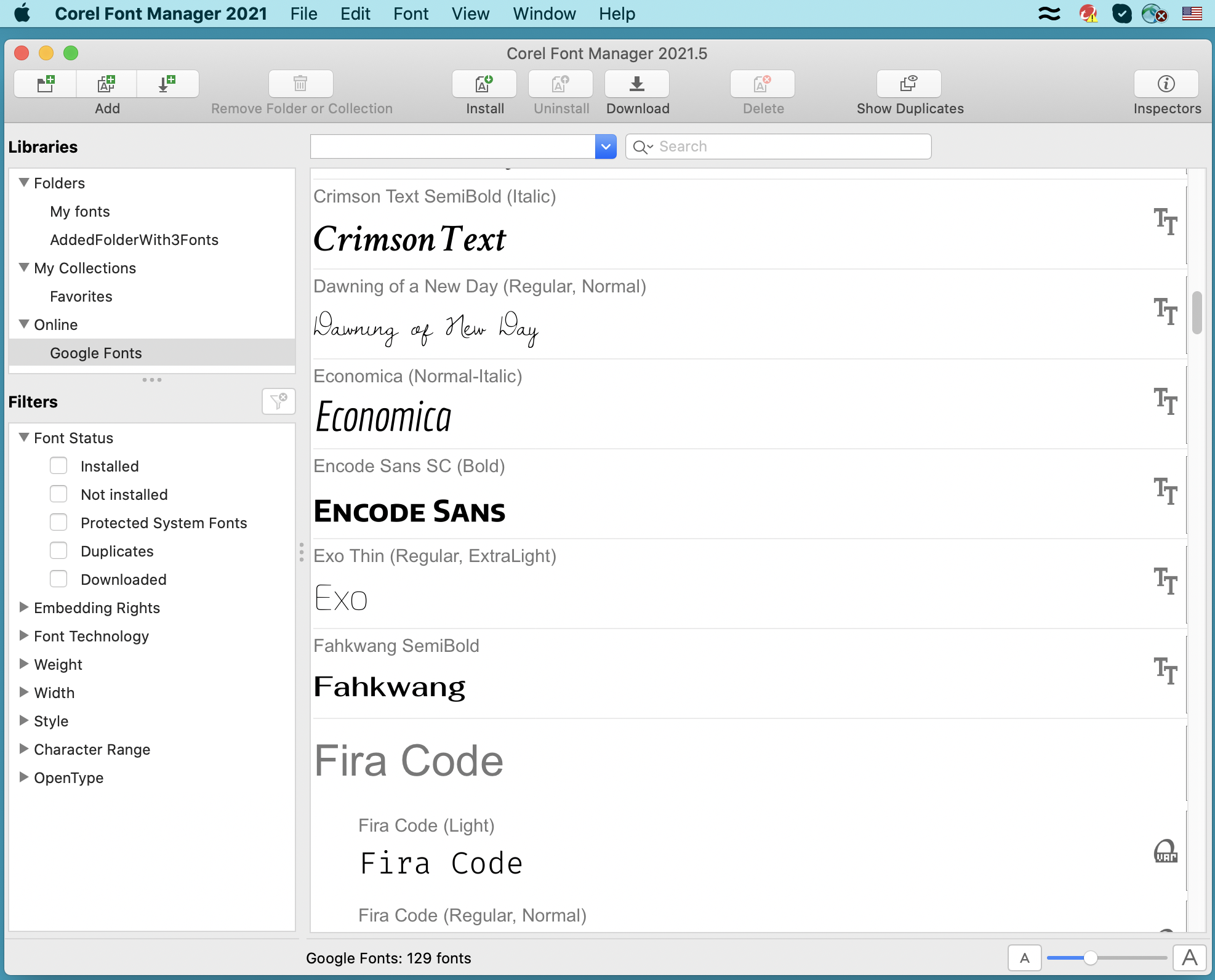The height and width of the screenshot is (980, 1215).
Task: Toggle the Downloaded filter checkbox
Action: click(x=58, y=579)
